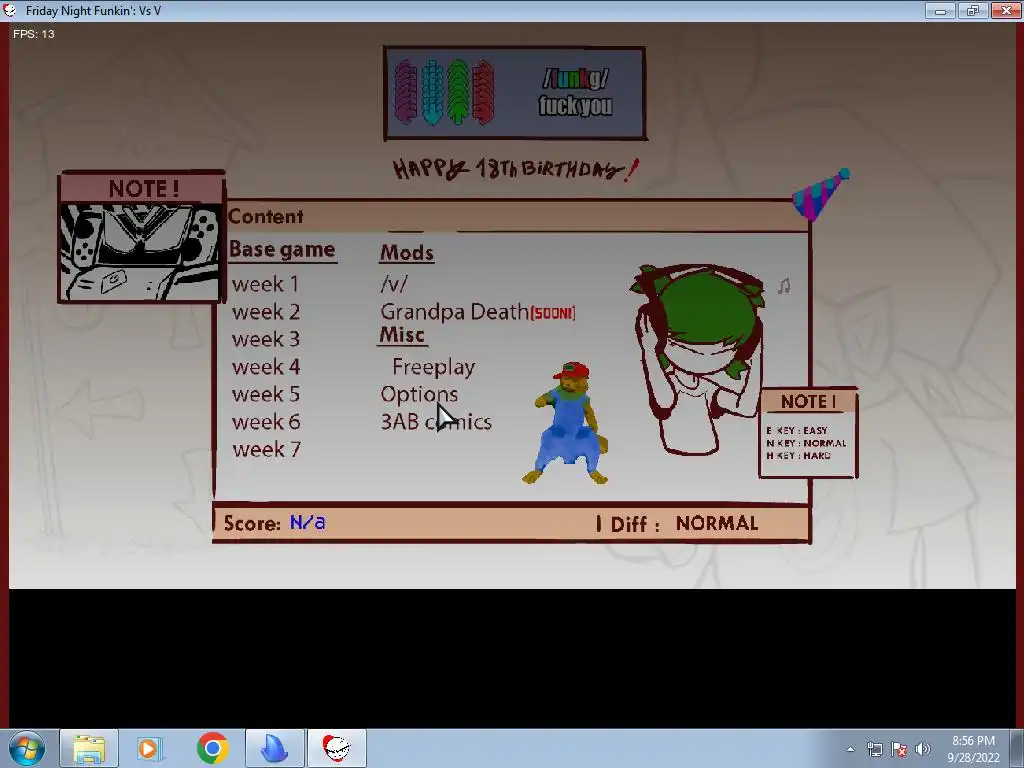Click the Happy 18th Birthday text
1024x768 pixels.
515,170
